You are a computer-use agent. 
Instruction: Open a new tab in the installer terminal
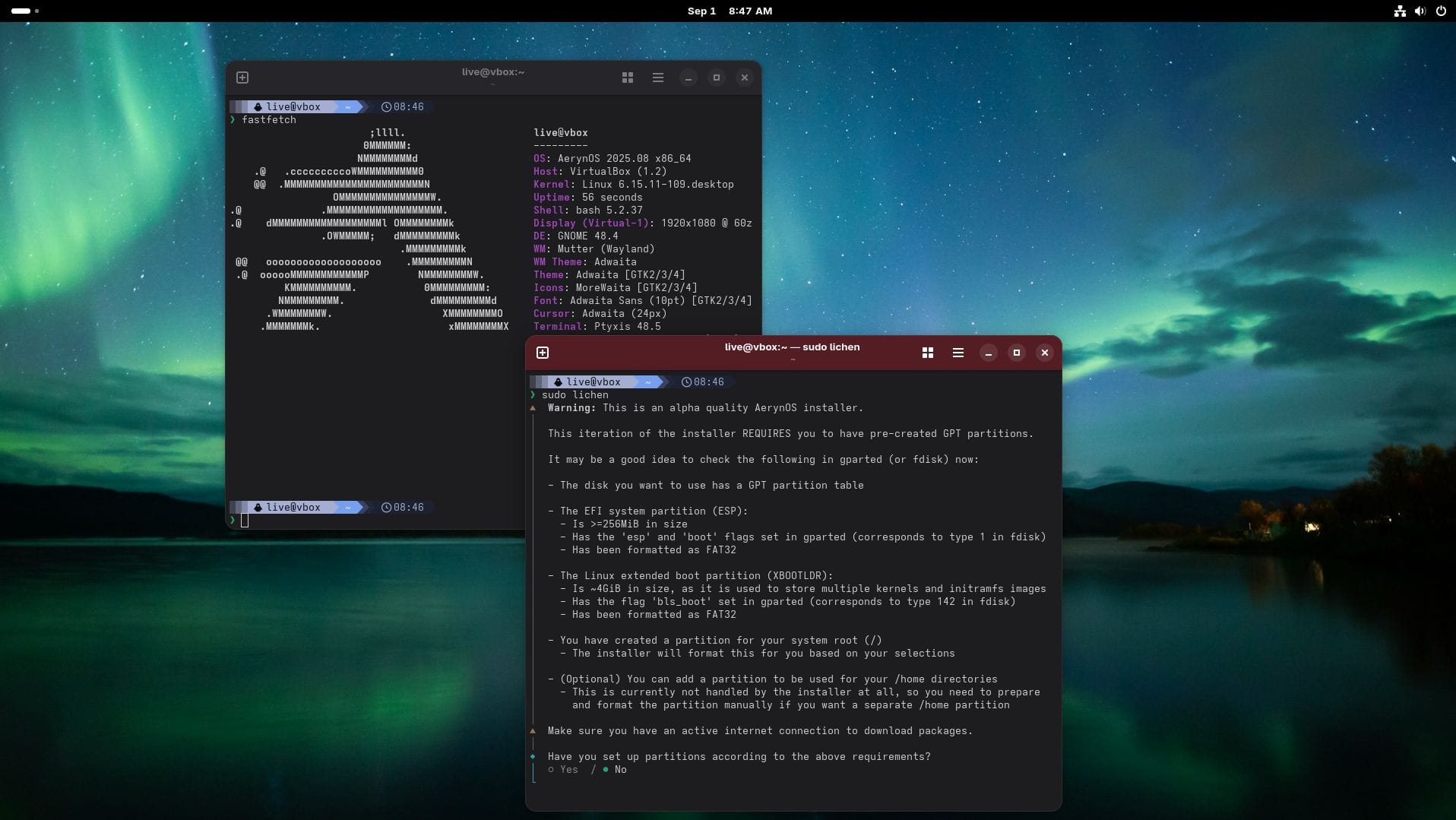point(543,353)
